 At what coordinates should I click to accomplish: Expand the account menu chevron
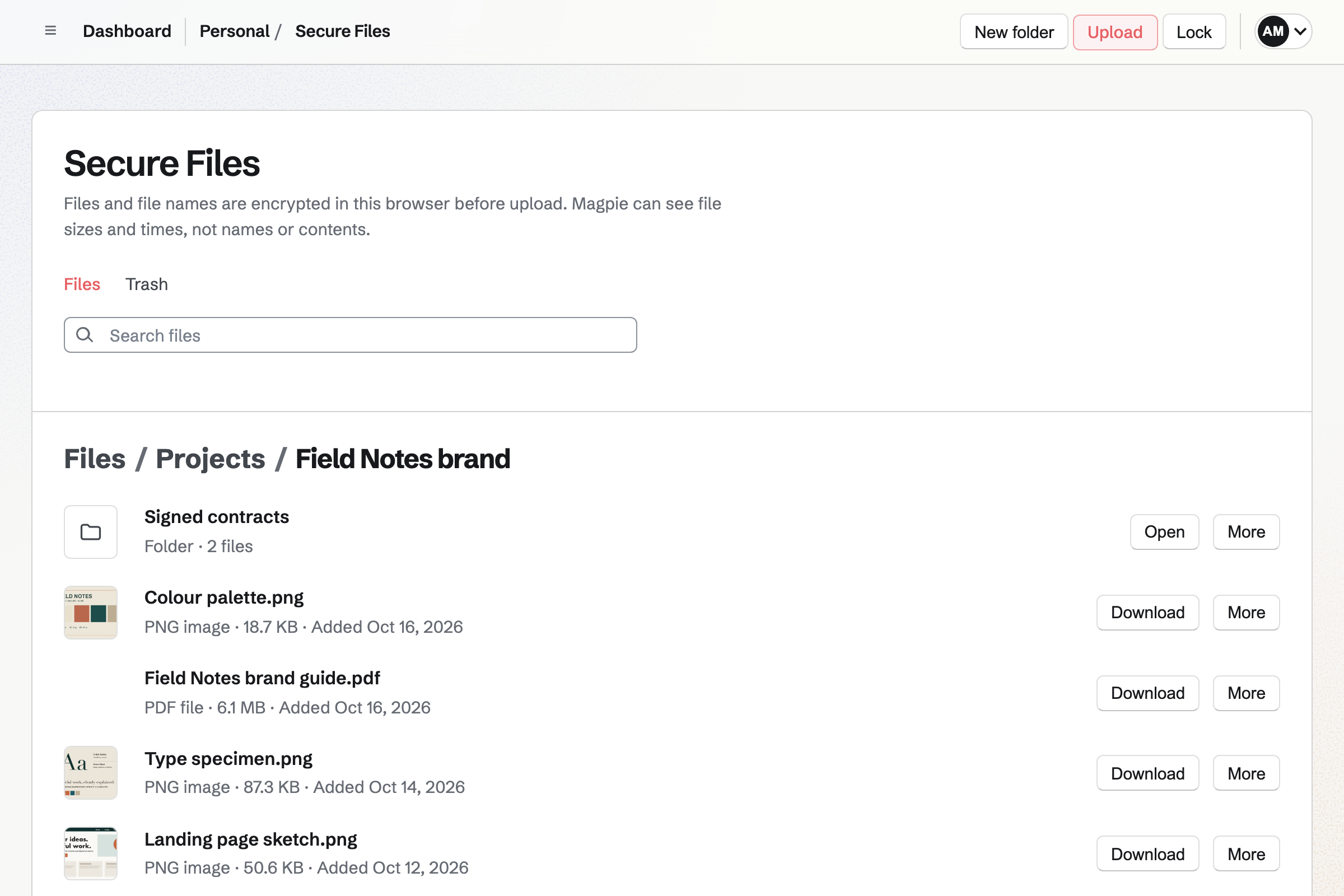click(x=1300, y=31)
